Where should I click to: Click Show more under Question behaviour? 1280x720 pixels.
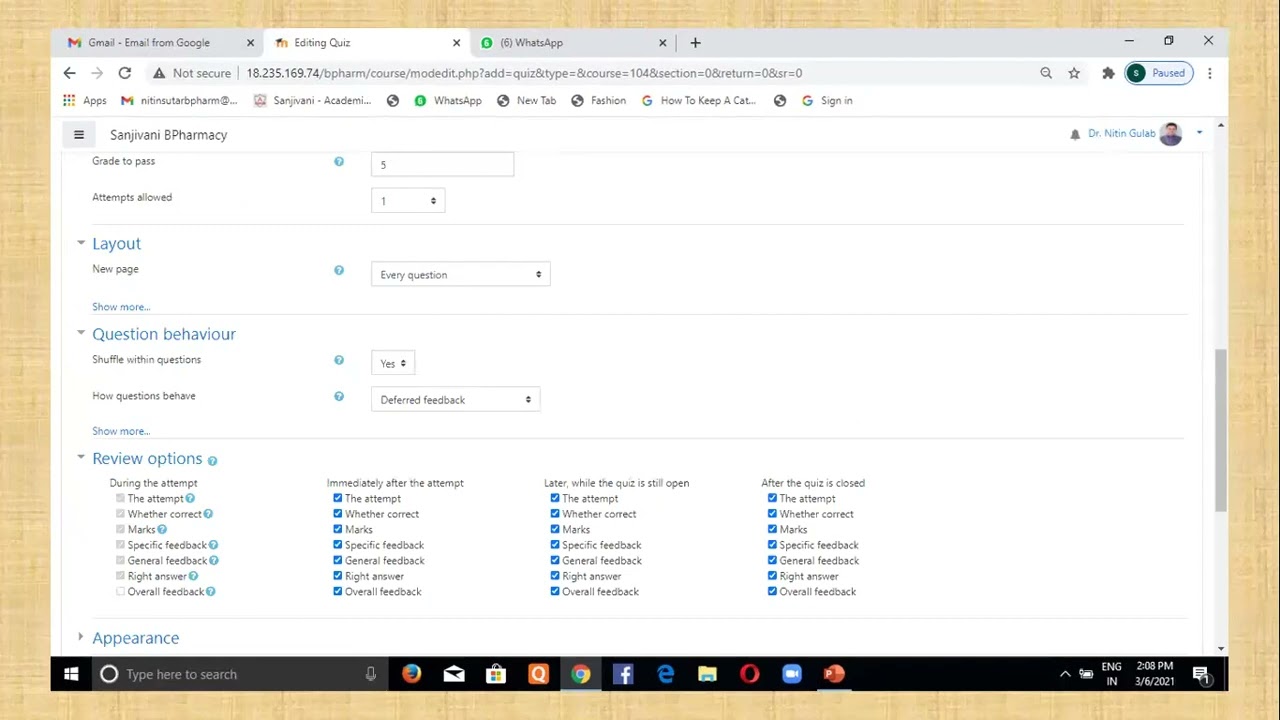click(121, 431)
